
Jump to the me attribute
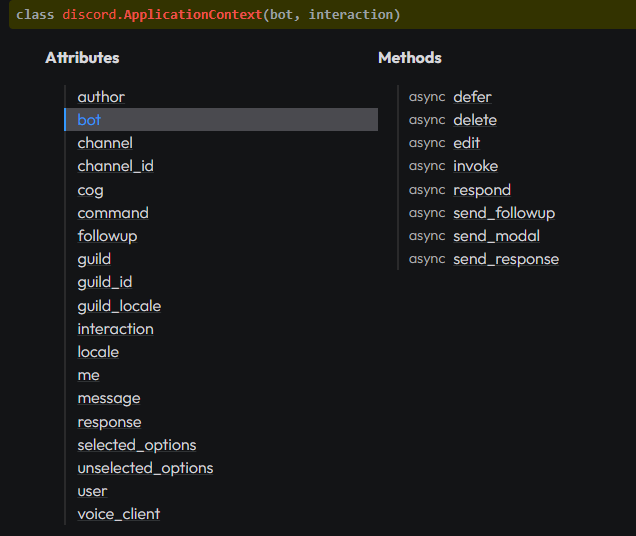click(x=88, y=375)
